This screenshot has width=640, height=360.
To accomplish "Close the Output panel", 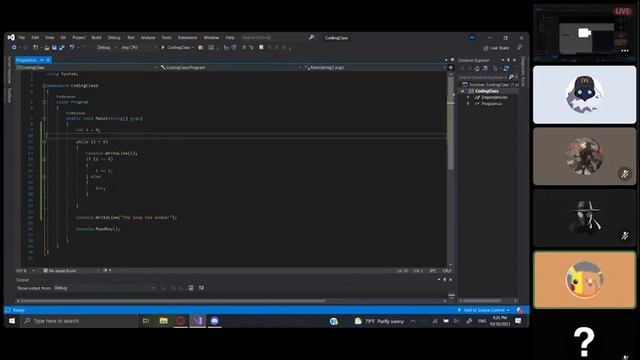I will [451, 280].
